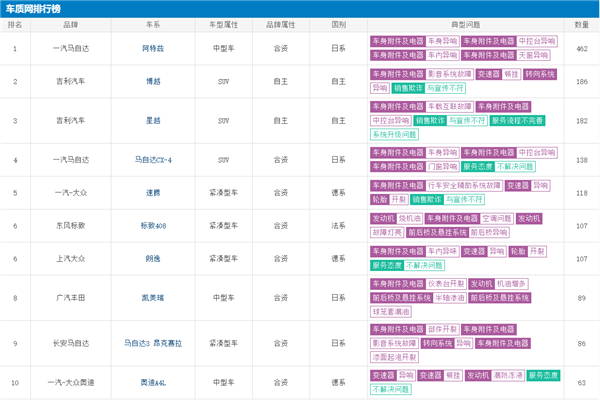This screenshot has height=400, width=600.
Task: Select the 服务流程不完善 tag
Action: point(517,121)
